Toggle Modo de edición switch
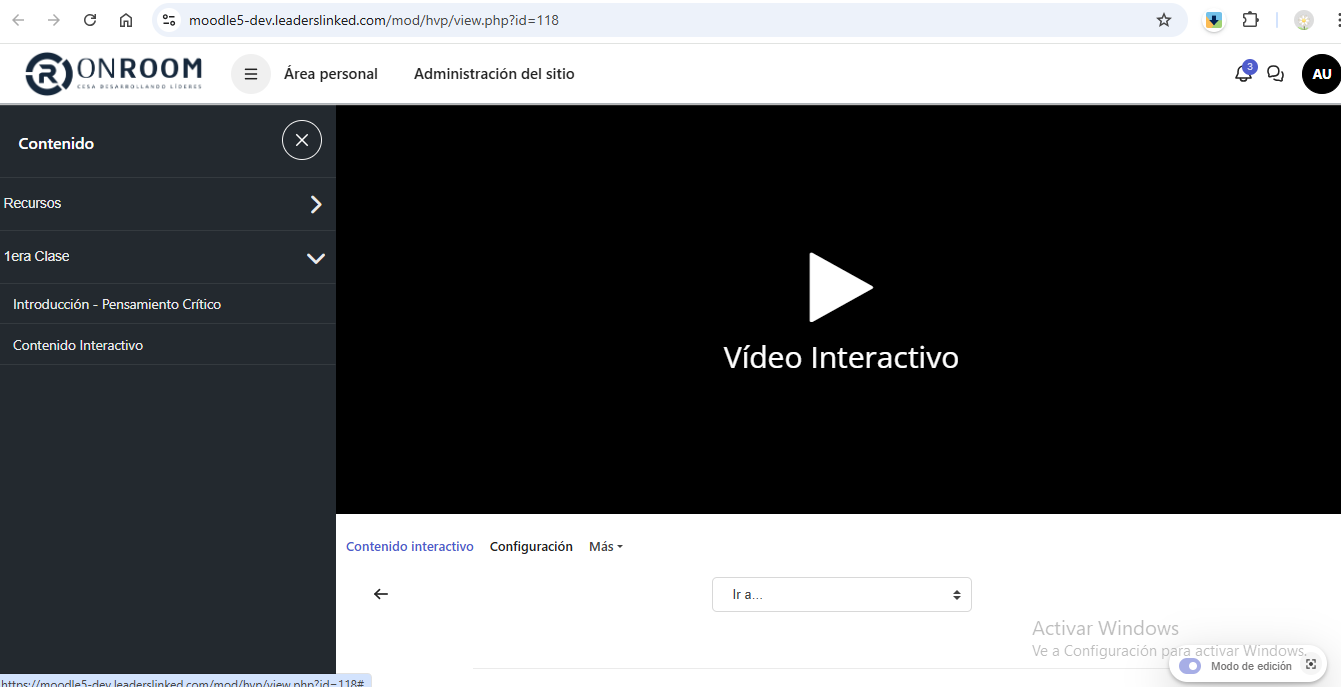 point(1190,666)
